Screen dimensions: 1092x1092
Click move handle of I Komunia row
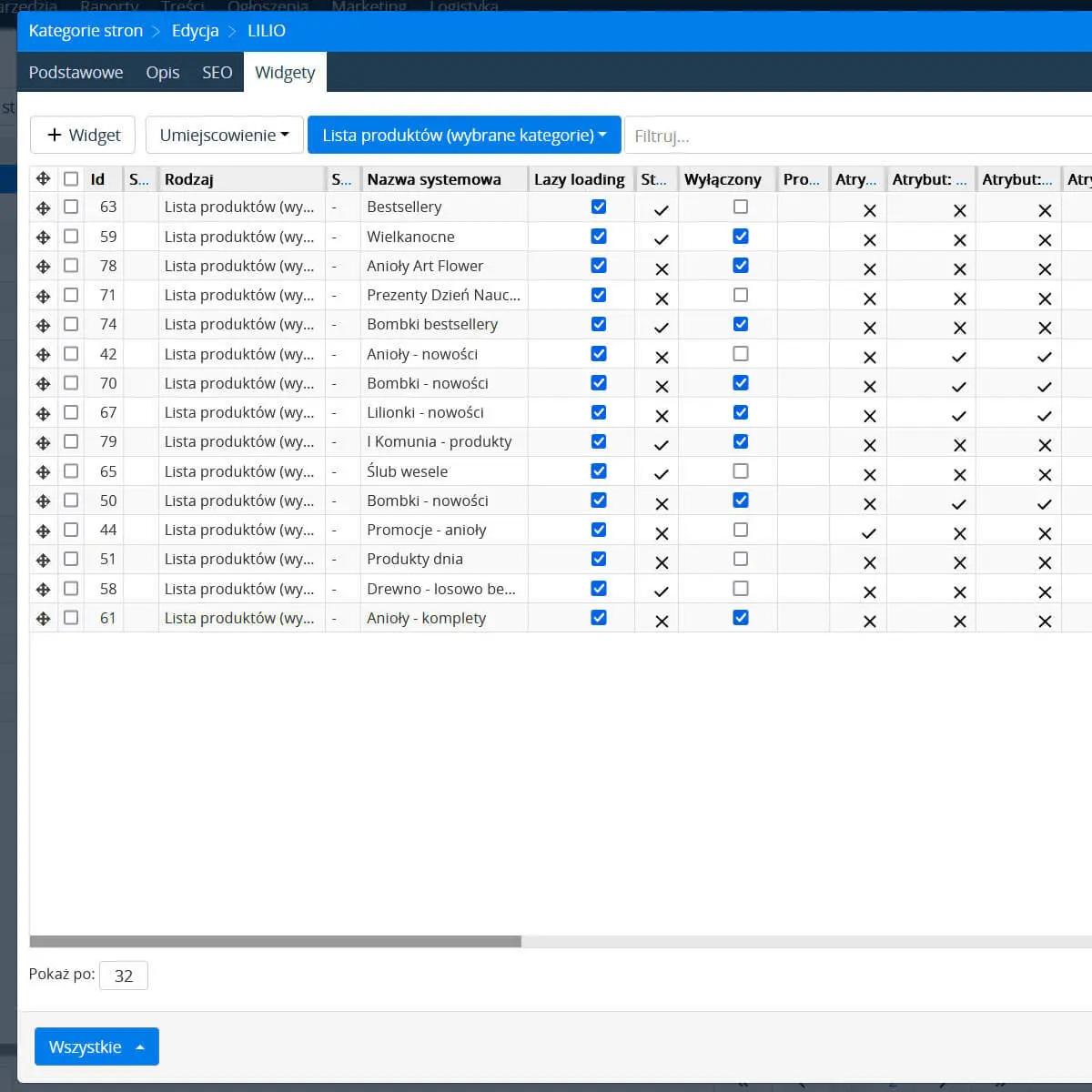pyautogui.click(x=43, y=443)
